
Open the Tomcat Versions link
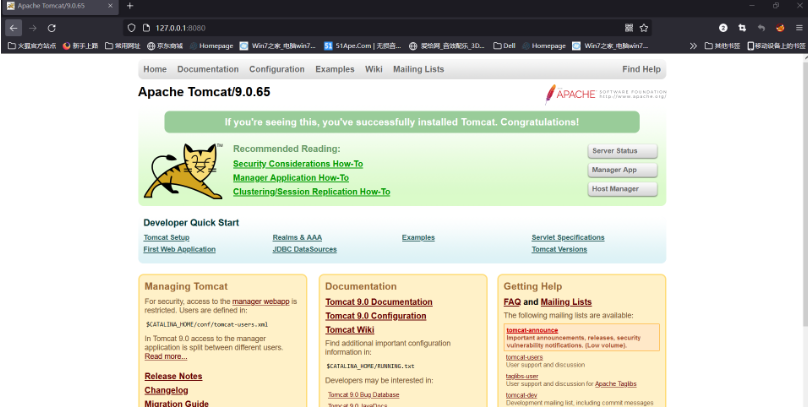pos(559,249)
